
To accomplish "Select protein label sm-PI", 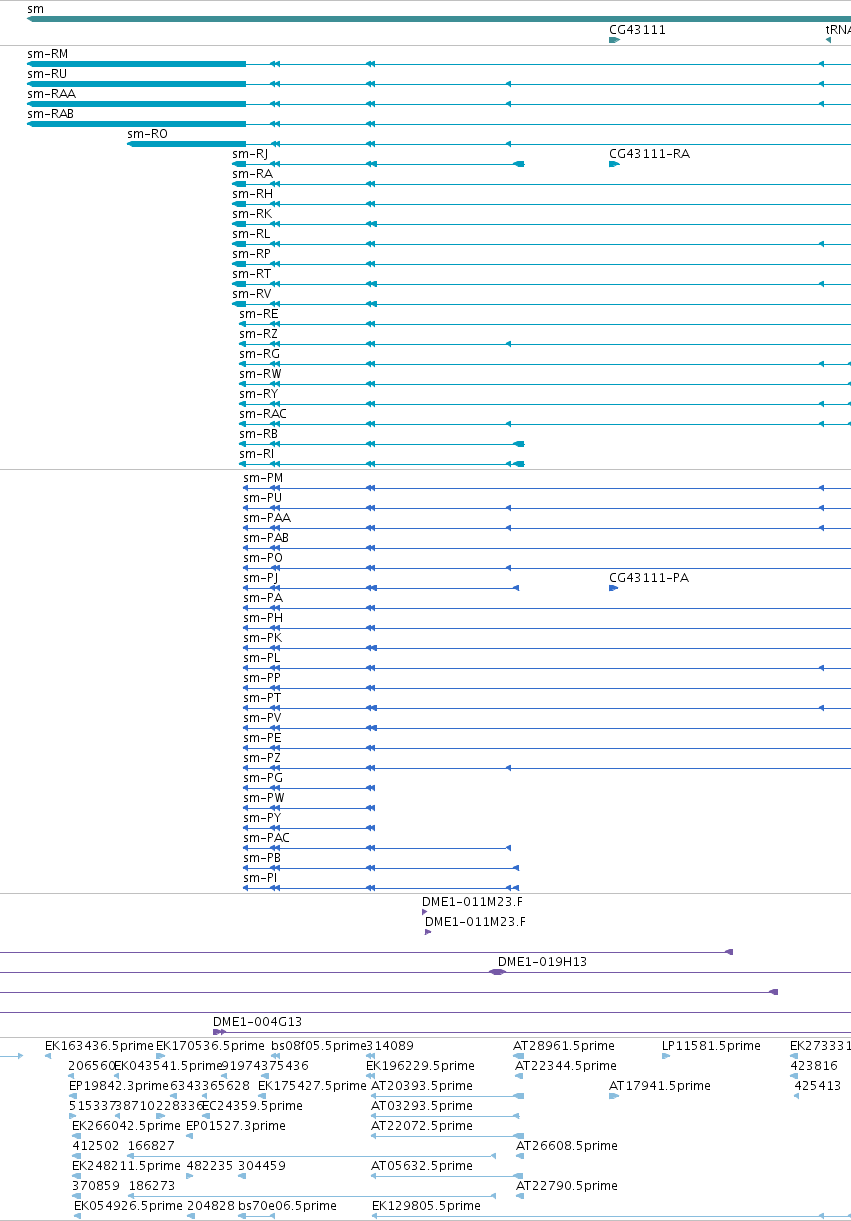I will click(260, 878).
